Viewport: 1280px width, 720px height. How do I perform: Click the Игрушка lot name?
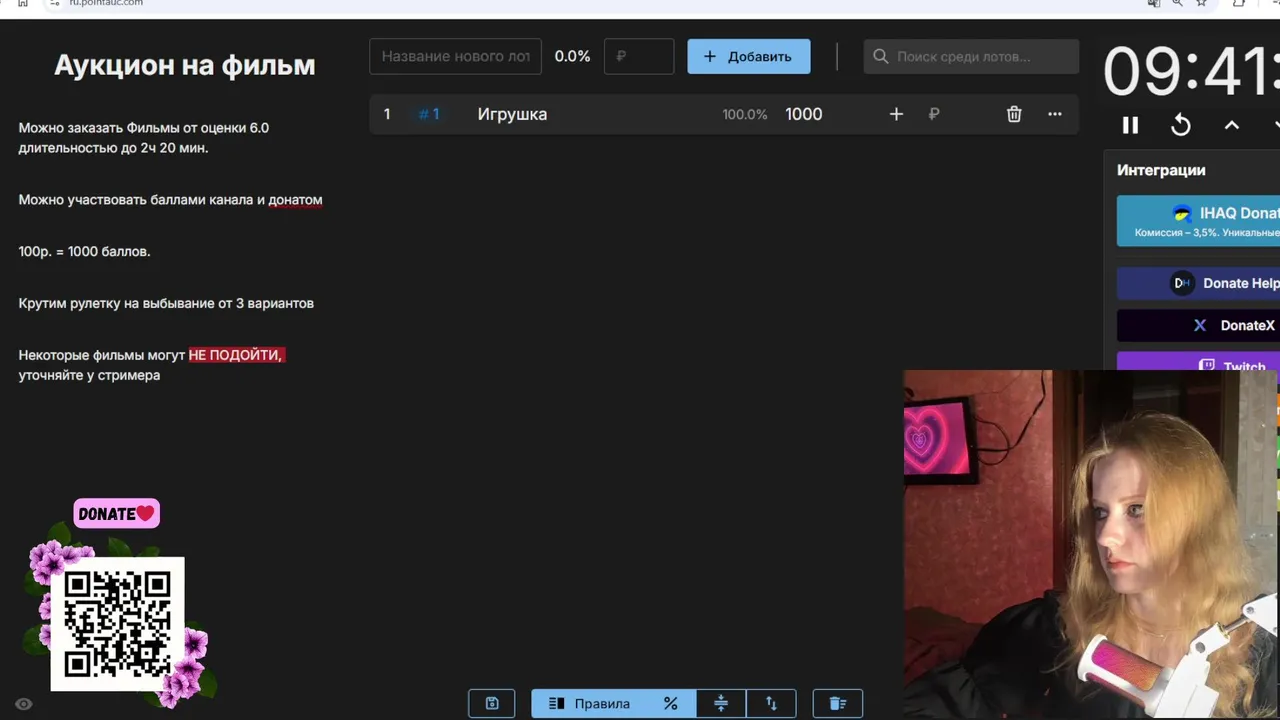pos(512,114)
